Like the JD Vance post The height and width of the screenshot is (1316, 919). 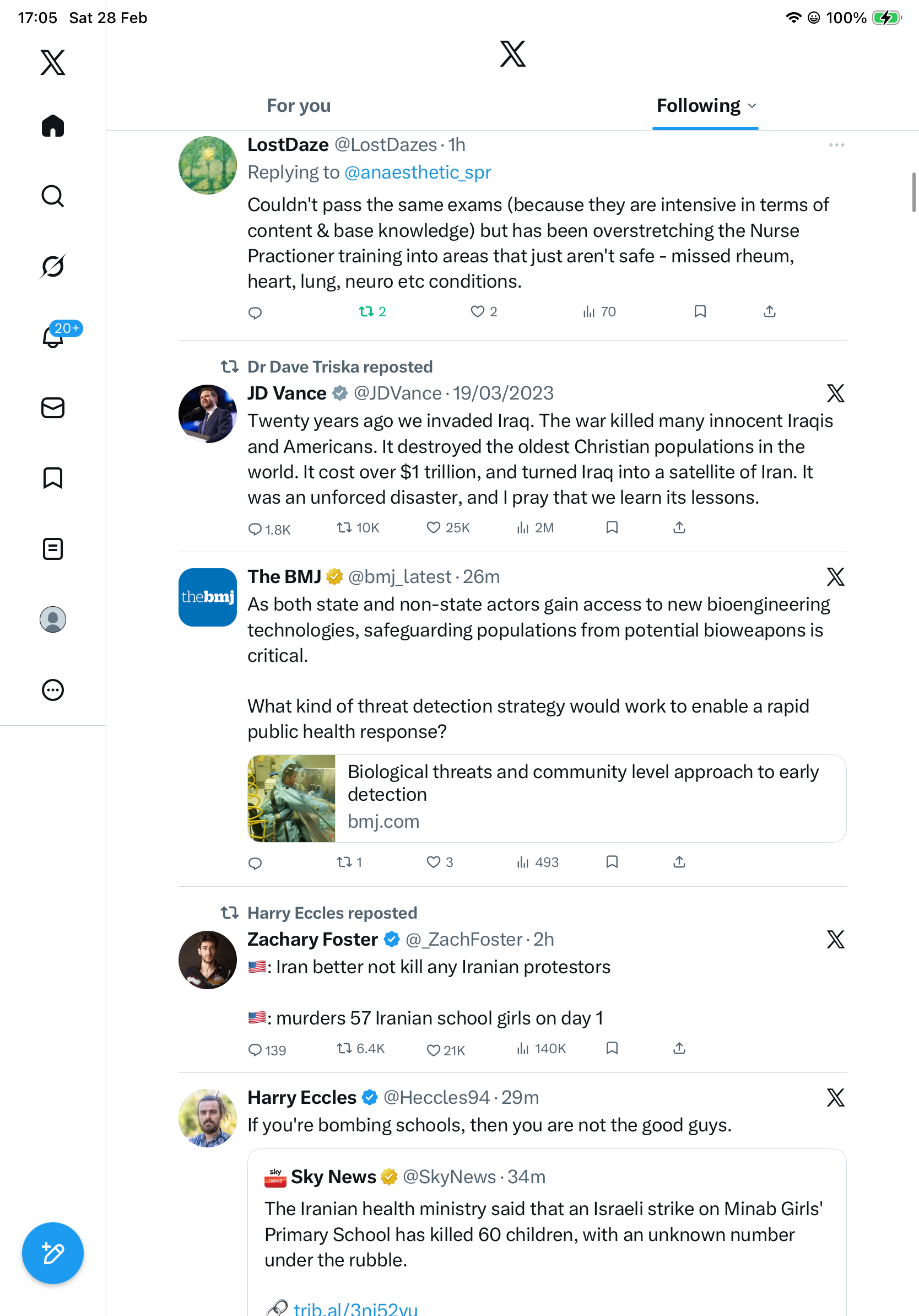[434, 528]
